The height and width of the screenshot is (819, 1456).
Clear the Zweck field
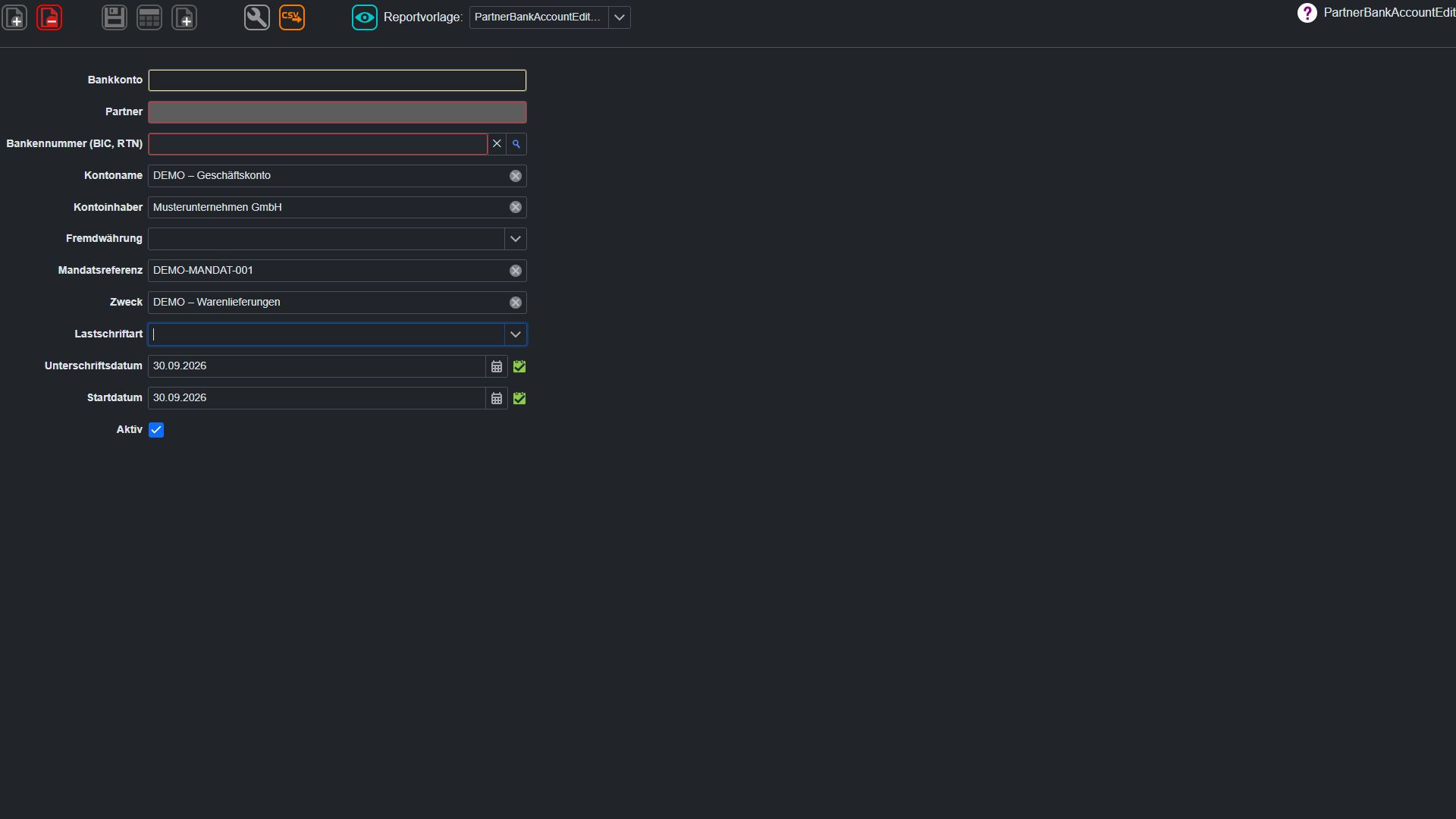pyautogui.click(x=516, y=303)
